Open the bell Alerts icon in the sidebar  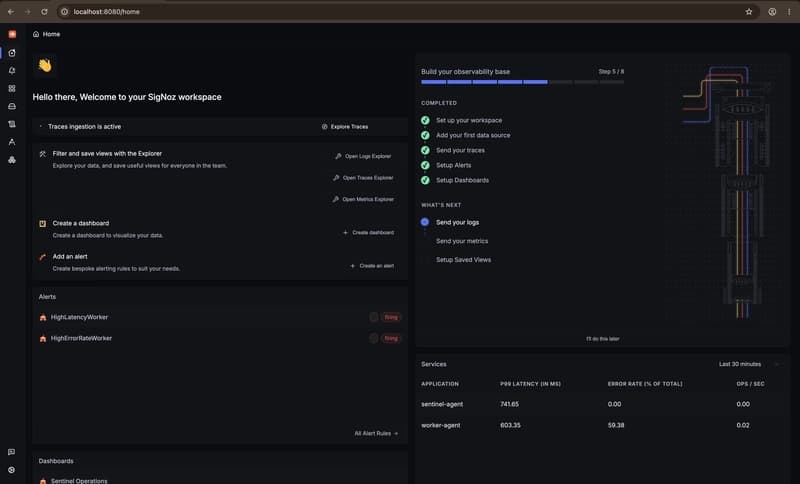12,71
